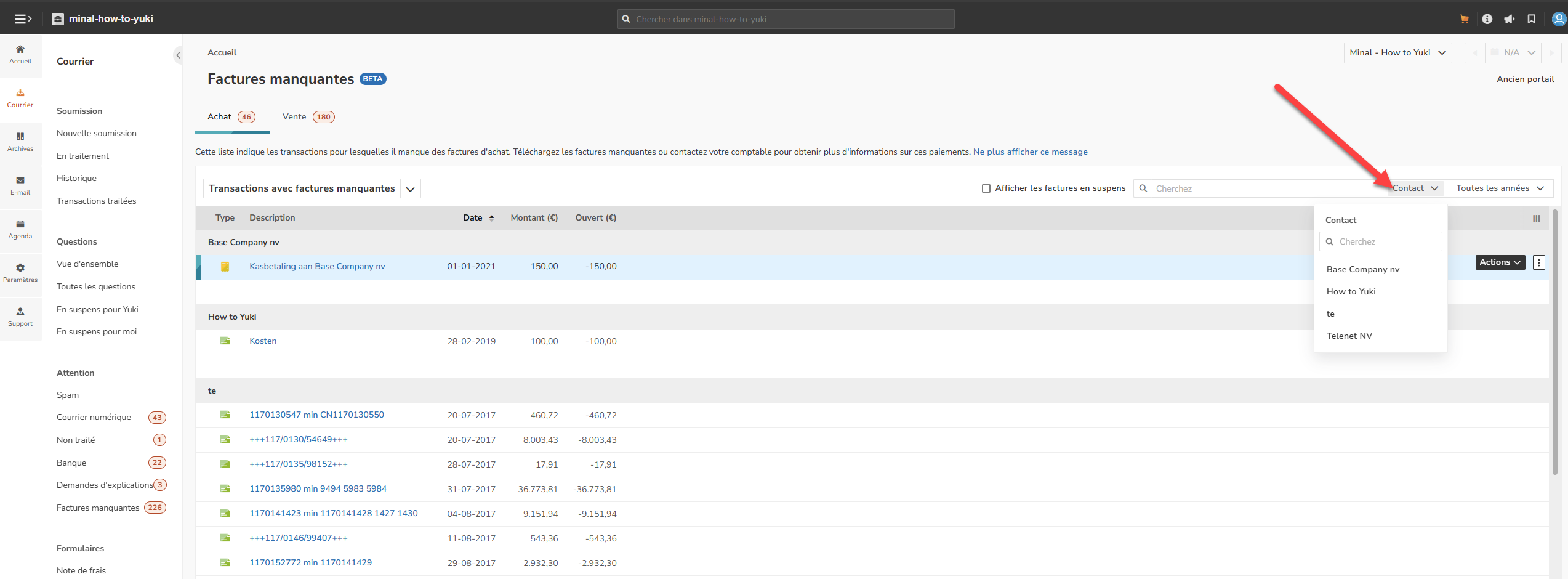Click the Accueil breadcrumb link

pyautogui.click(x=222, y=53)
